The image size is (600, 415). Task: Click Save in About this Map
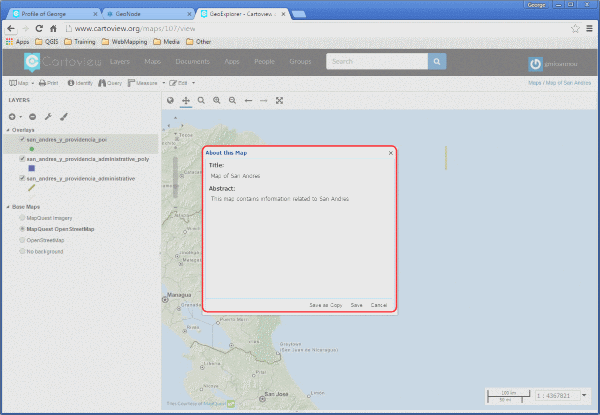(356, 305)
